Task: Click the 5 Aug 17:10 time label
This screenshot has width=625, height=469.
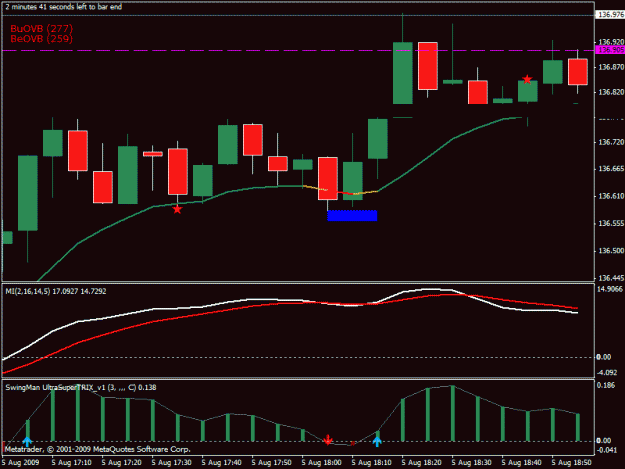Action: [x=71, y=463]
